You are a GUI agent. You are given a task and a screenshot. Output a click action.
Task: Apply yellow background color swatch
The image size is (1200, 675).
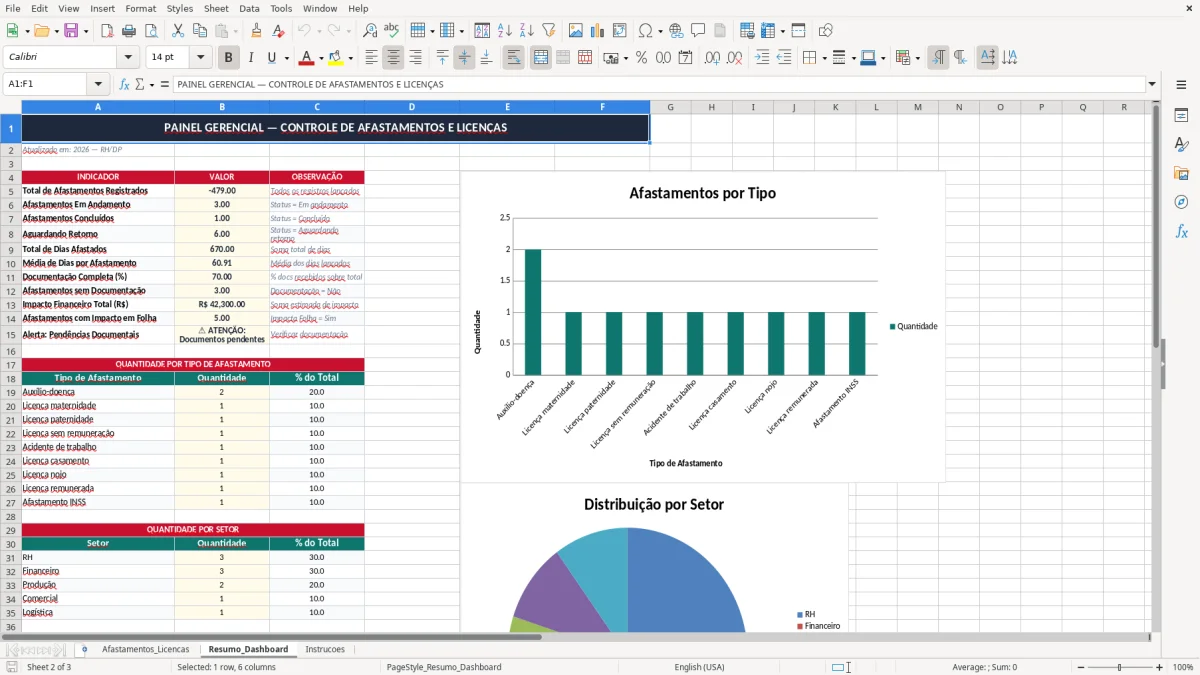[x=336, y=58]
